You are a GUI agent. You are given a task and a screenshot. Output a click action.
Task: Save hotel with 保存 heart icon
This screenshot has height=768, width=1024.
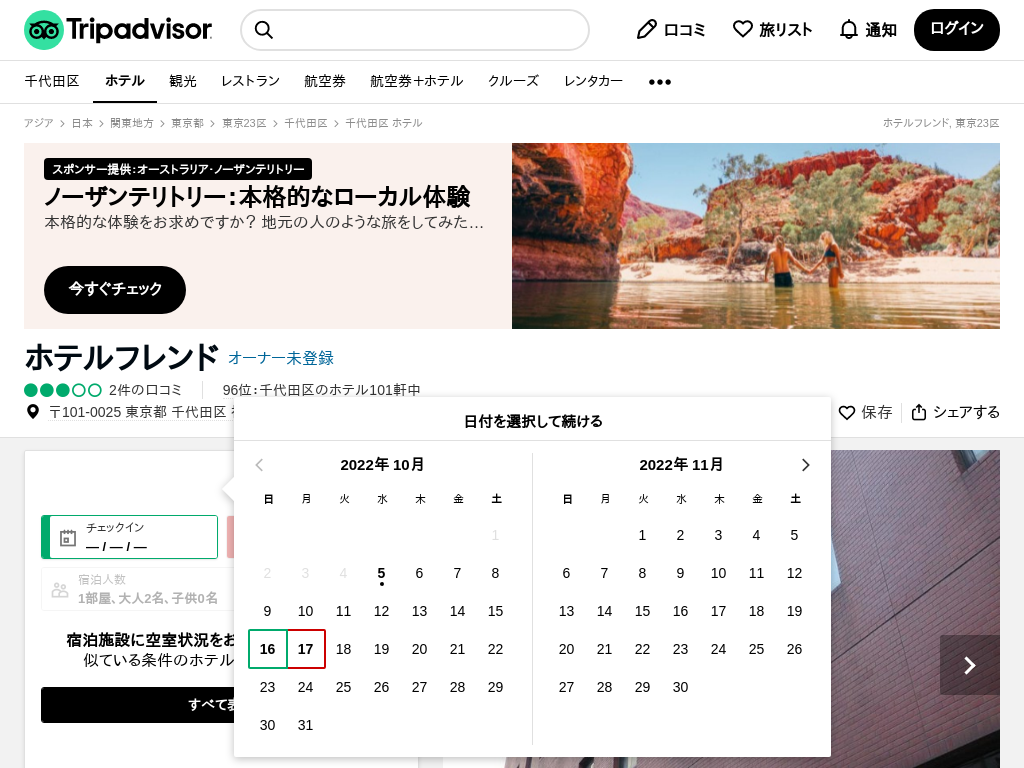[x=847, y=412]
